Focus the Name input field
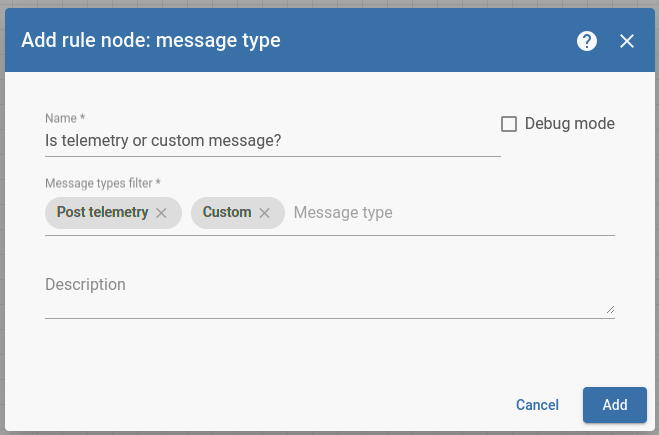 272,141
